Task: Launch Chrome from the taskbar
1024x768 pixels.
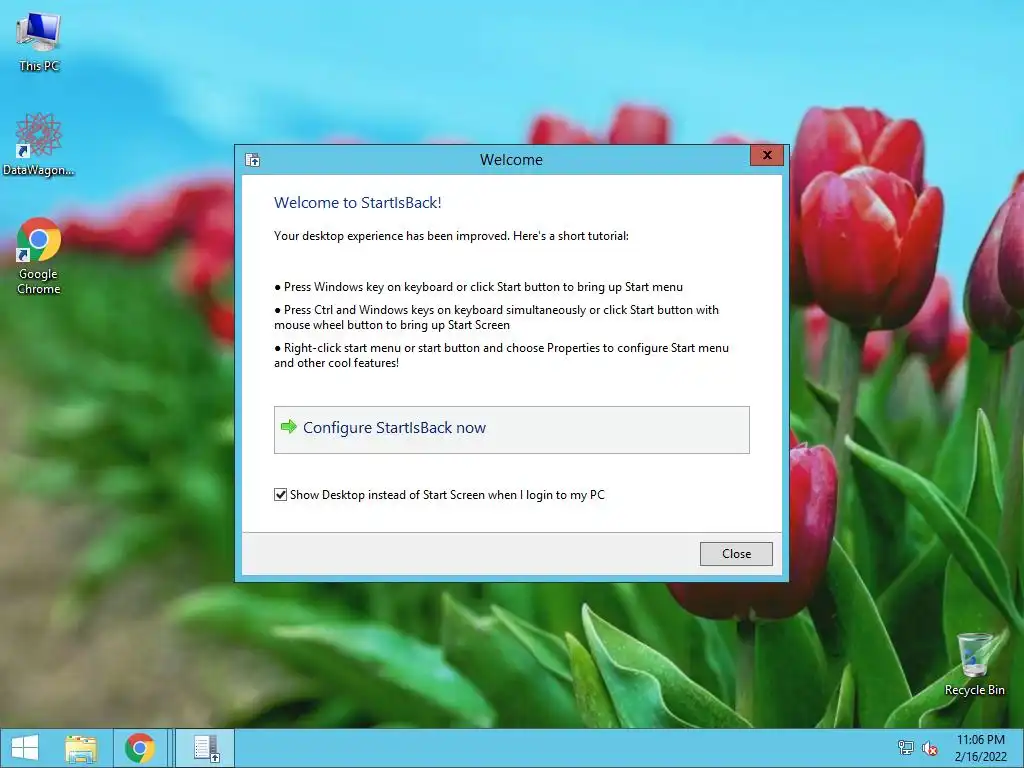Action: point(140,748)
